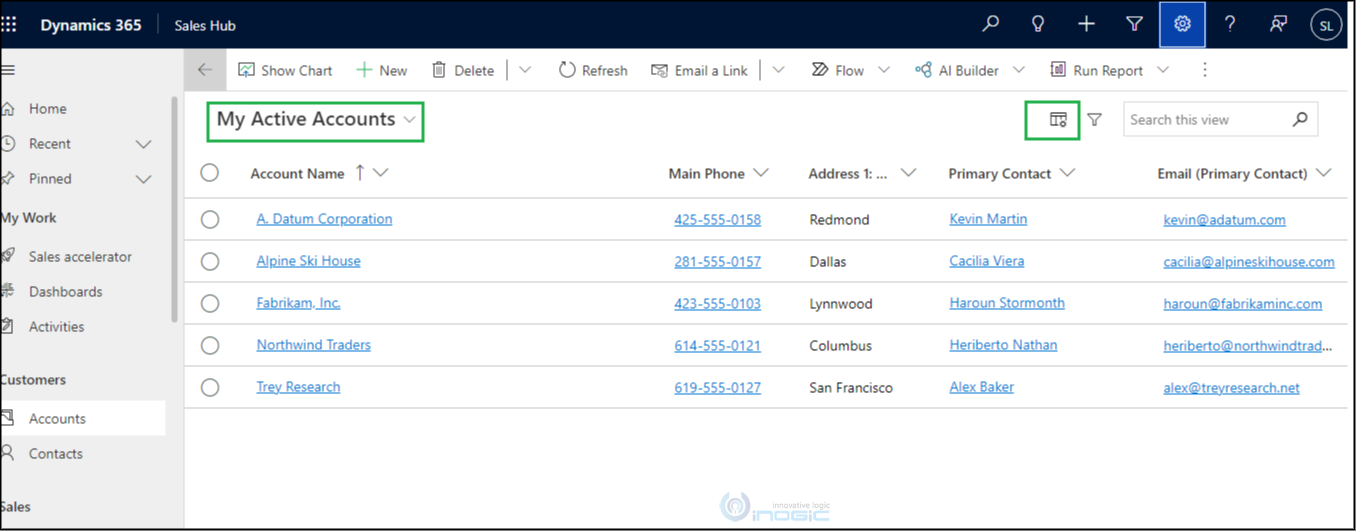Open the lightbulb assistant icon
1356x531 pixels.
click(x=1038, y=24)
